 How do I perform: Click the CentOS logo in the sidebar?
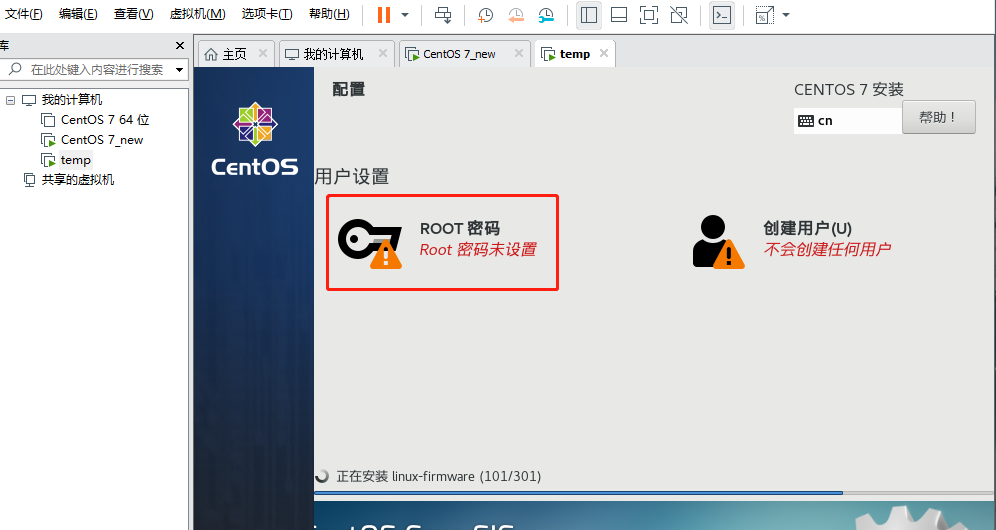(255, 139)
